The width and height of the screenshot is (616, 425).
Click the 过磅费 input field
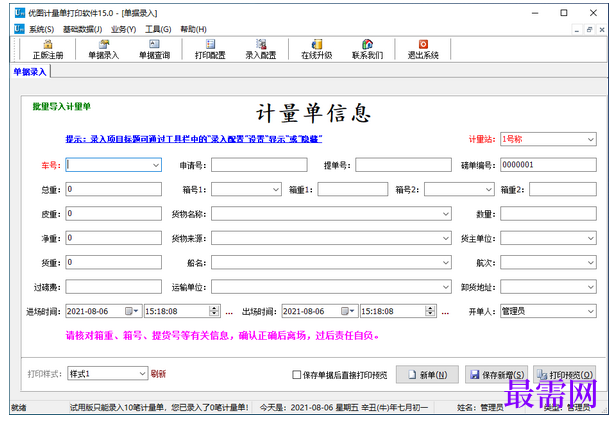pos(114,287)
